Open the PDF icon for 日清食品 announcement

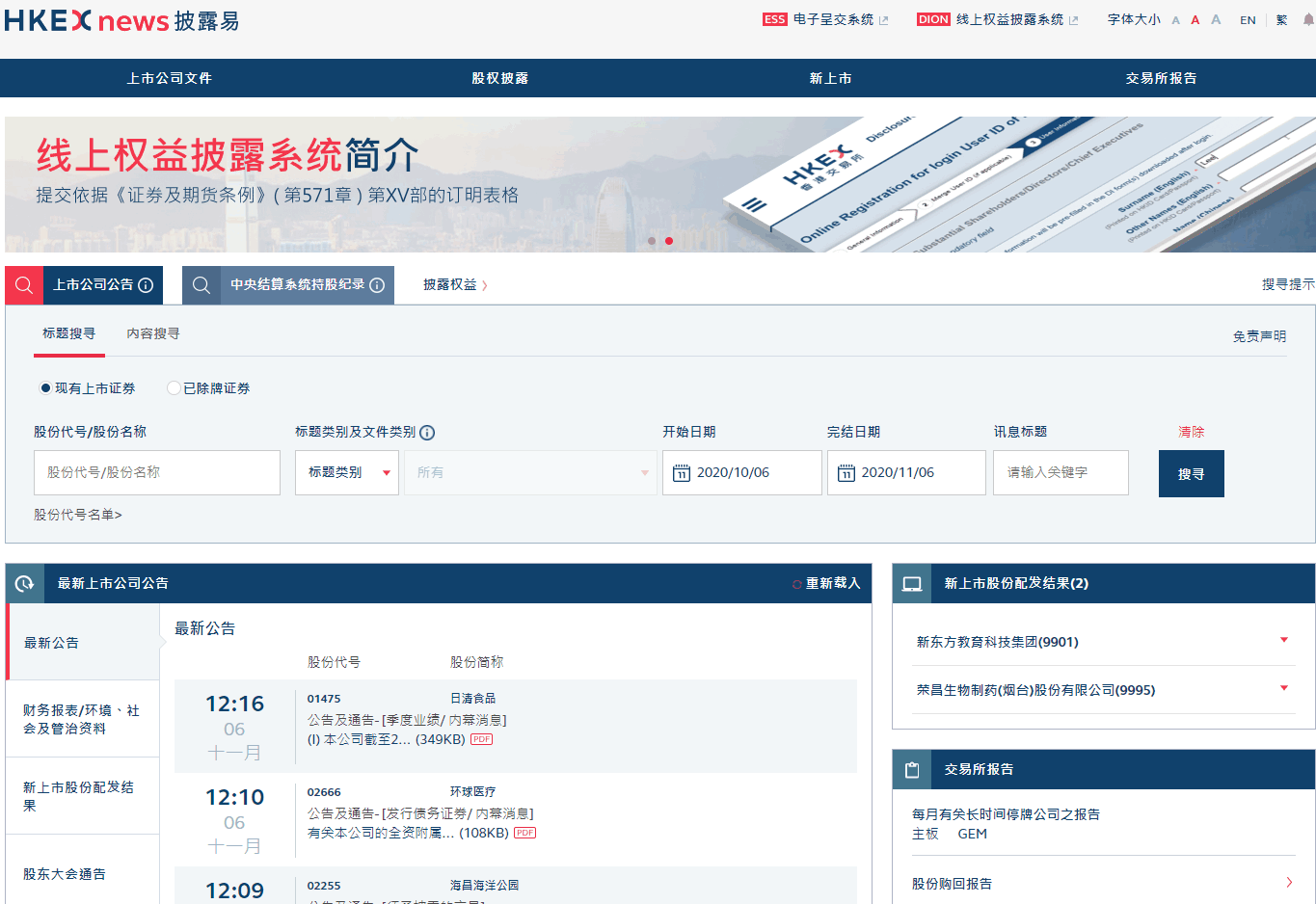click(481, 739)
